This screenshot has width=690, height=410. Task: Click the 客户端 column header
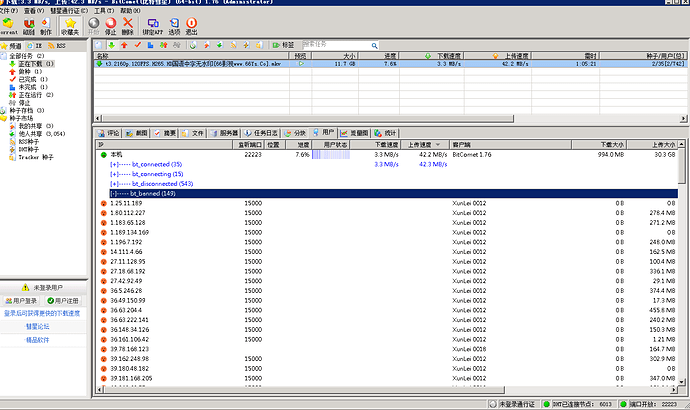510,145
